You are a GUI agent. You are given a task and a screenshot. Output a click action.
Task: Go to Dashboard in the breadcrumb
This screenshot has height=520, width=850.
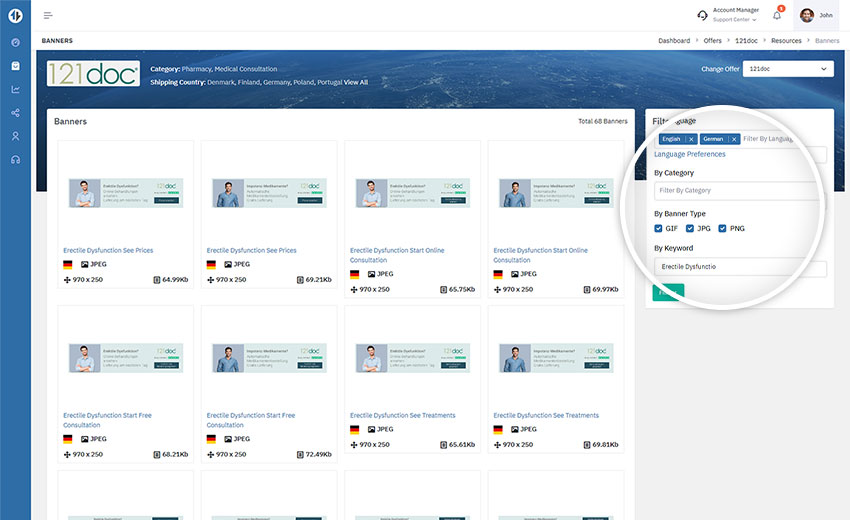click(x=674, y=41)
